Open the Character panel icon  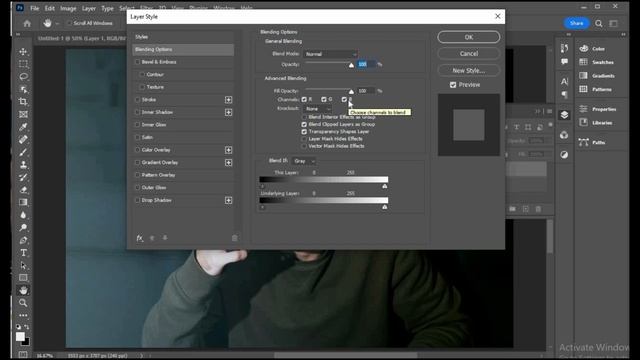[x=564, y=81]
